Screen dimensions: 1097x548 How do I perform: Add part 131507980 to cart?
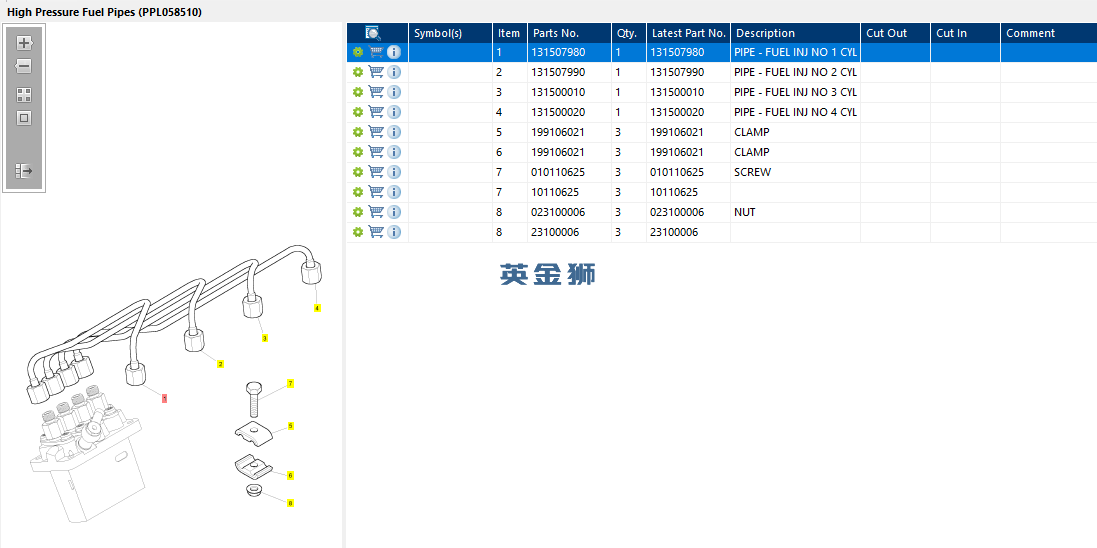point(376,52)
